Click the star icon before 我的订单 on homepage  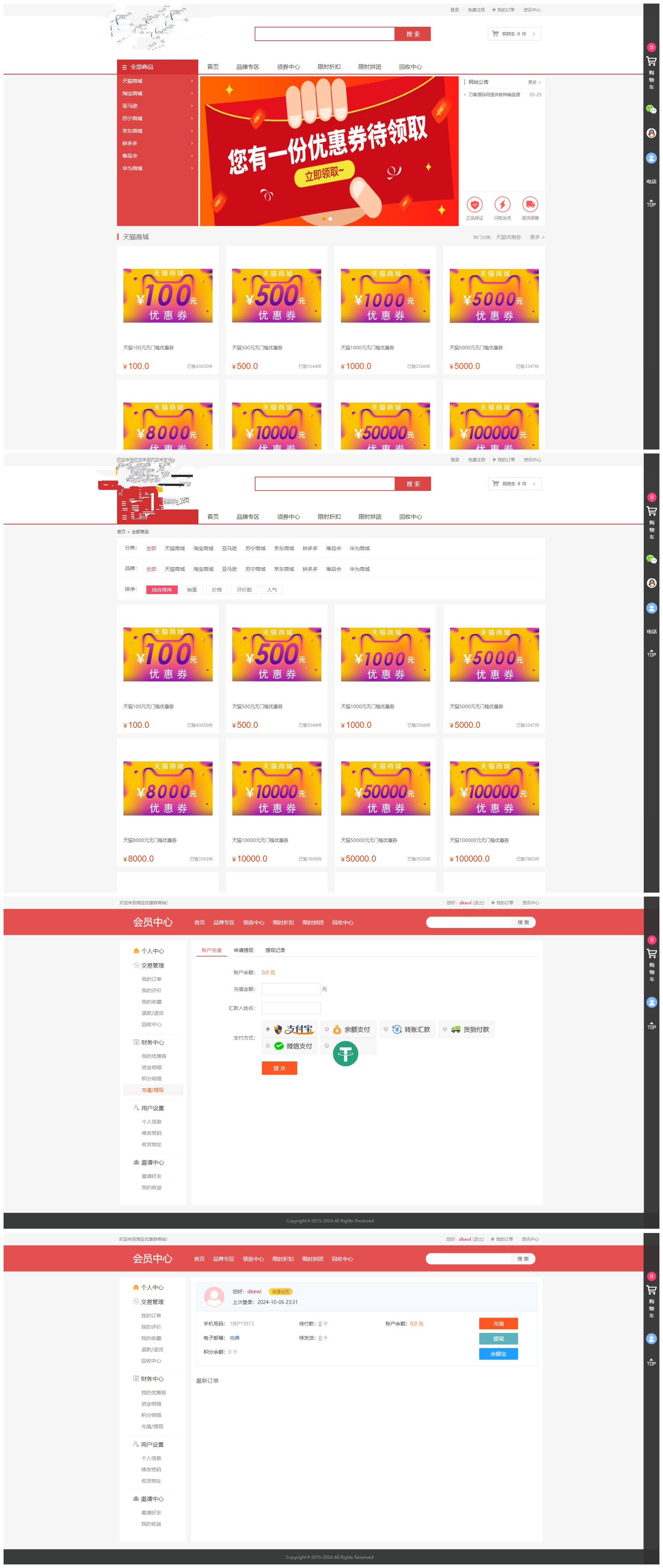[494, 10]
